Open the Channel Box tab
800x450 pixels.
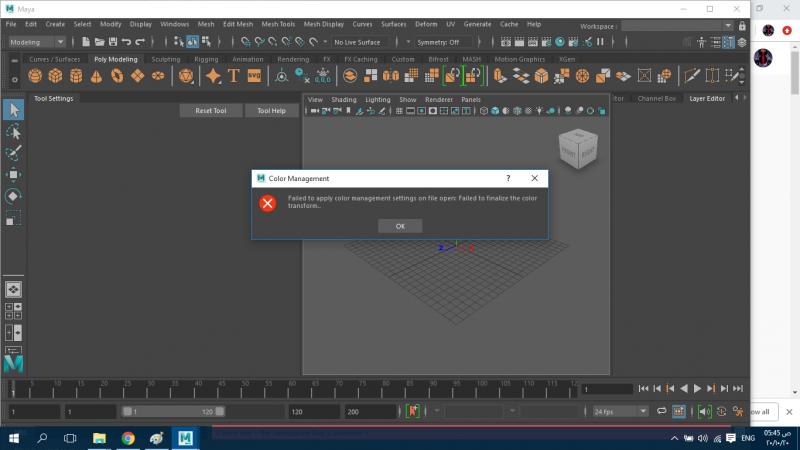(x=656, y=98)
